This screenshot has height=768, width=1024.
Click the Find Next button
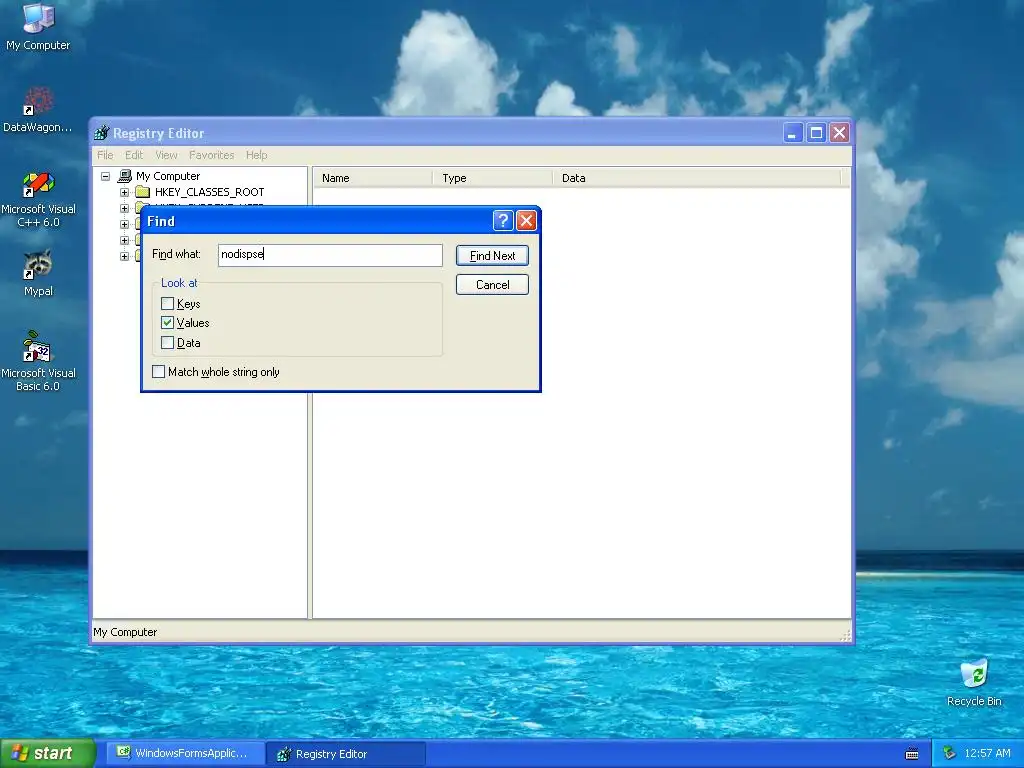click(x=492, y=255)
